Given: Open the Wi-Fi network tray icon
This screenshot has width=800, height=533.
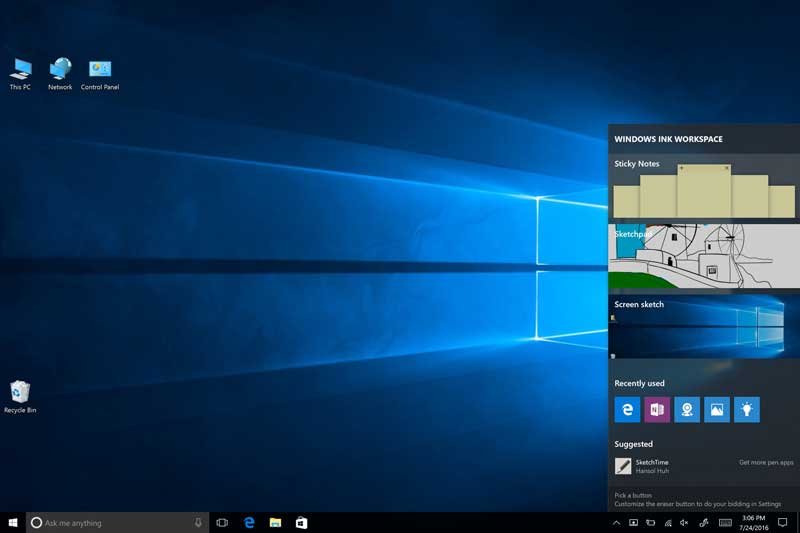Looking at the screenshot, I should tap(668, 523).
